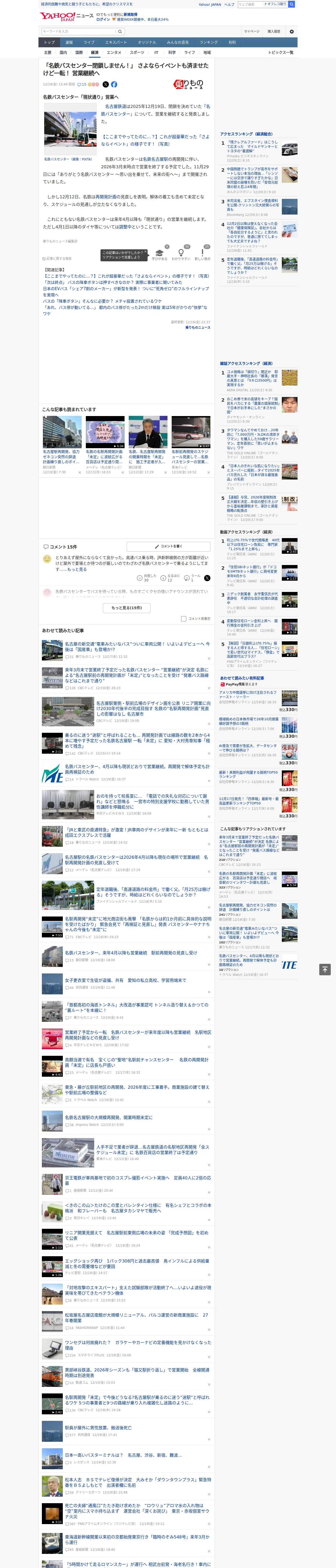
Task: Select the トップ navigation tab
Action: [49, 43]
